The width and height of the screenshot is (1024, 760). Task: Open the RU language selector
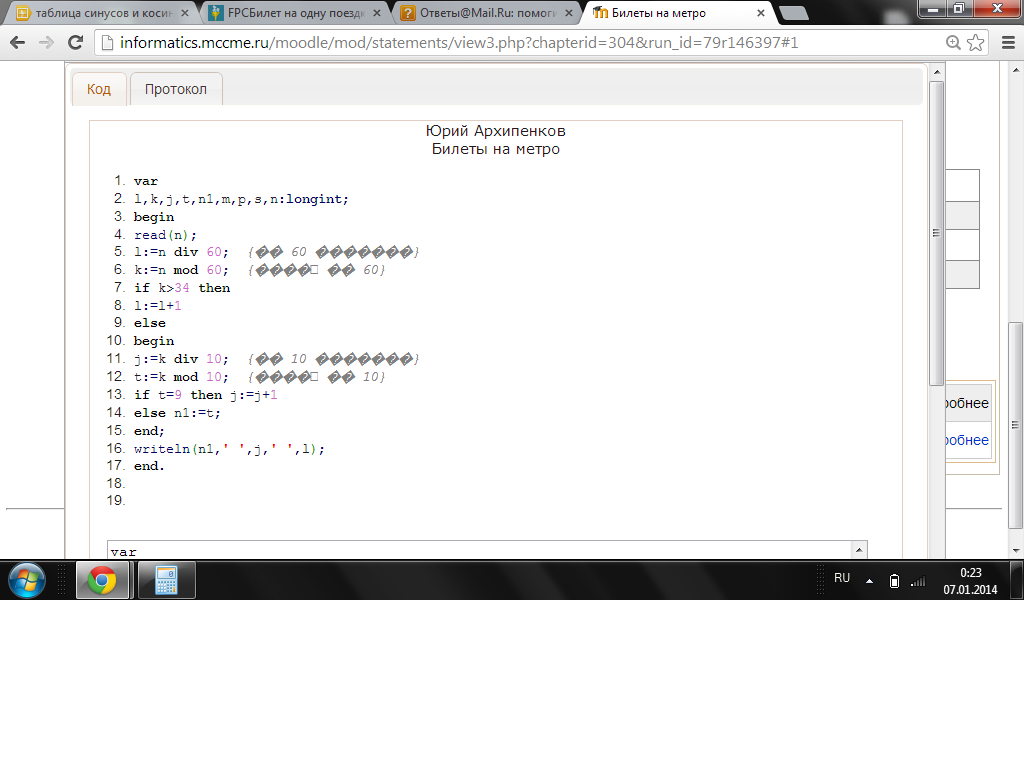pos(842,578)
